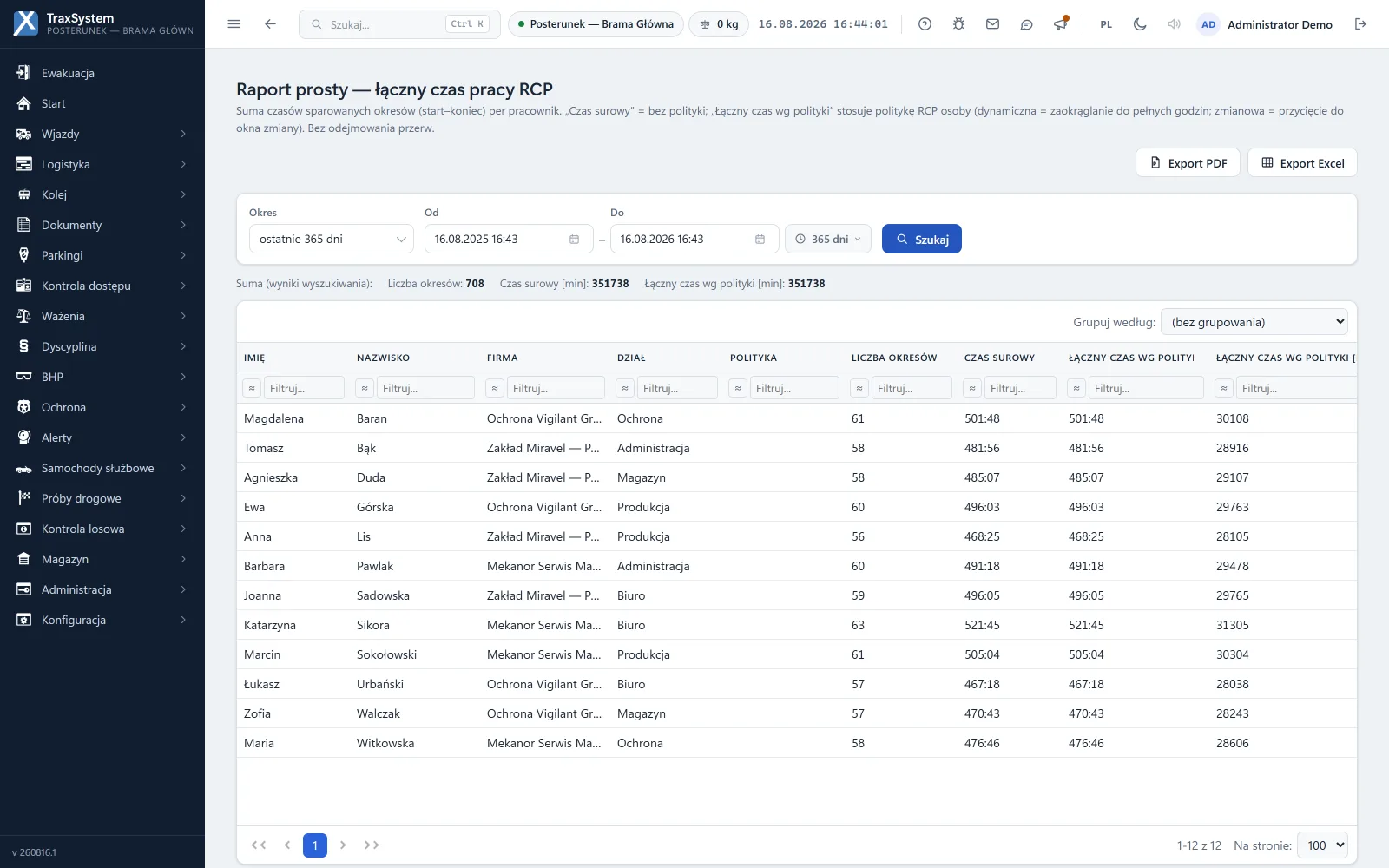Image resolution: width=1389 pixels, height=868 pixels.
Task: Click the Export Excel button
Action: click(1302, 163)
